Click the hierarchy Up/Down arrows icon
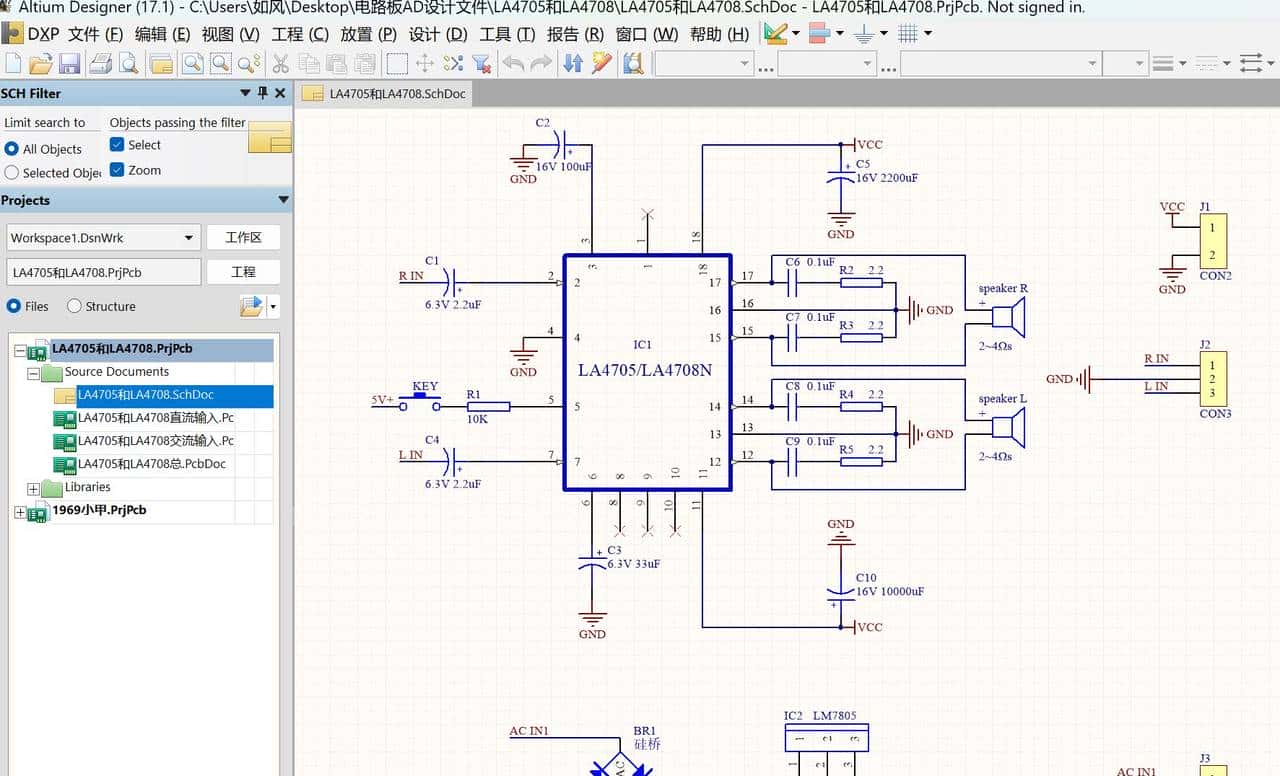 pyautogui.click(x=573, y=64)
